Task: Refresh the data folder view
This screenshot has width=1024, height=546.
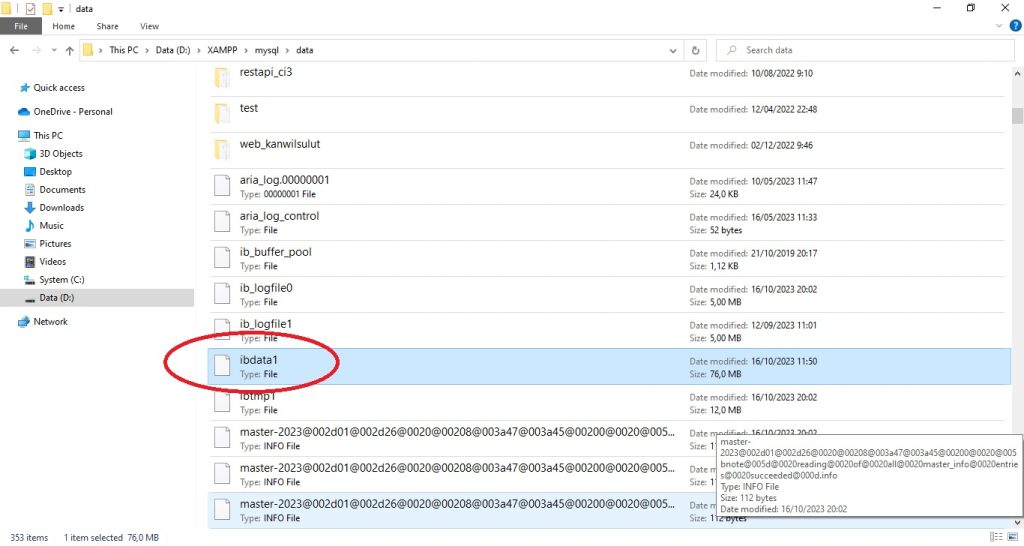Action: coord(696,50)
